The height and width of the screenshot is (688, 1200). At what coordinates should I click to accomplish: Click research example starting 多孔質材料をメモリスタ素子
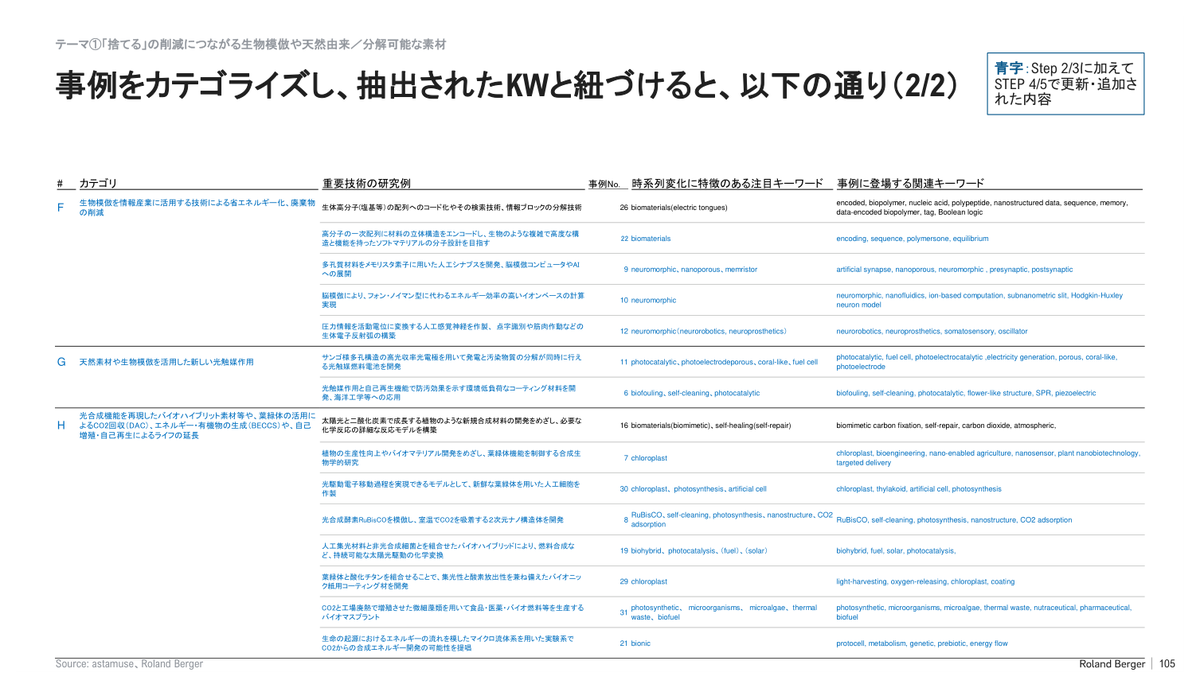click(x=450, y=268)
